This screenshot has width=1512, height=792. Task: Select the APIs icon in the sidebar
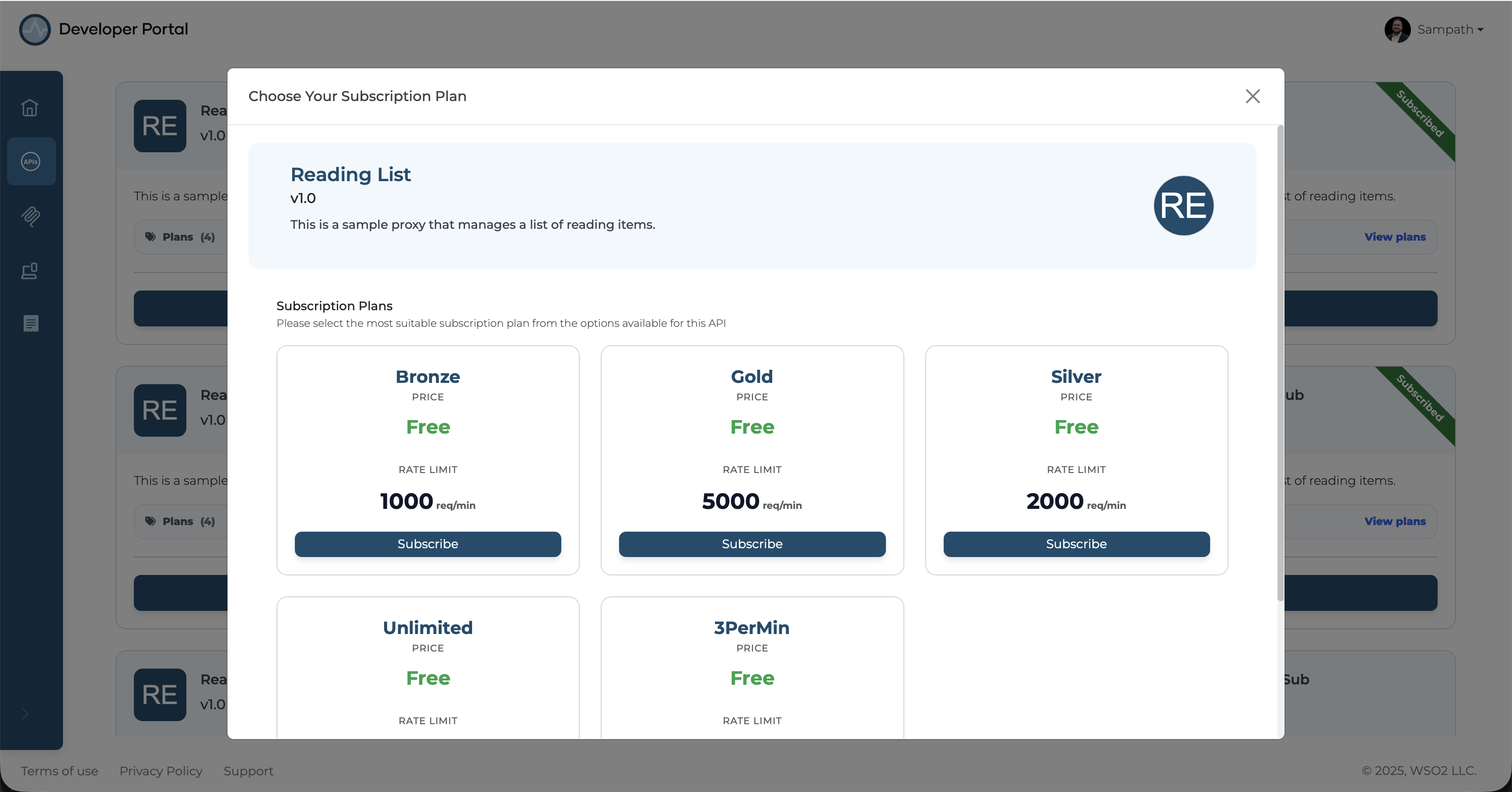[31, 161]
